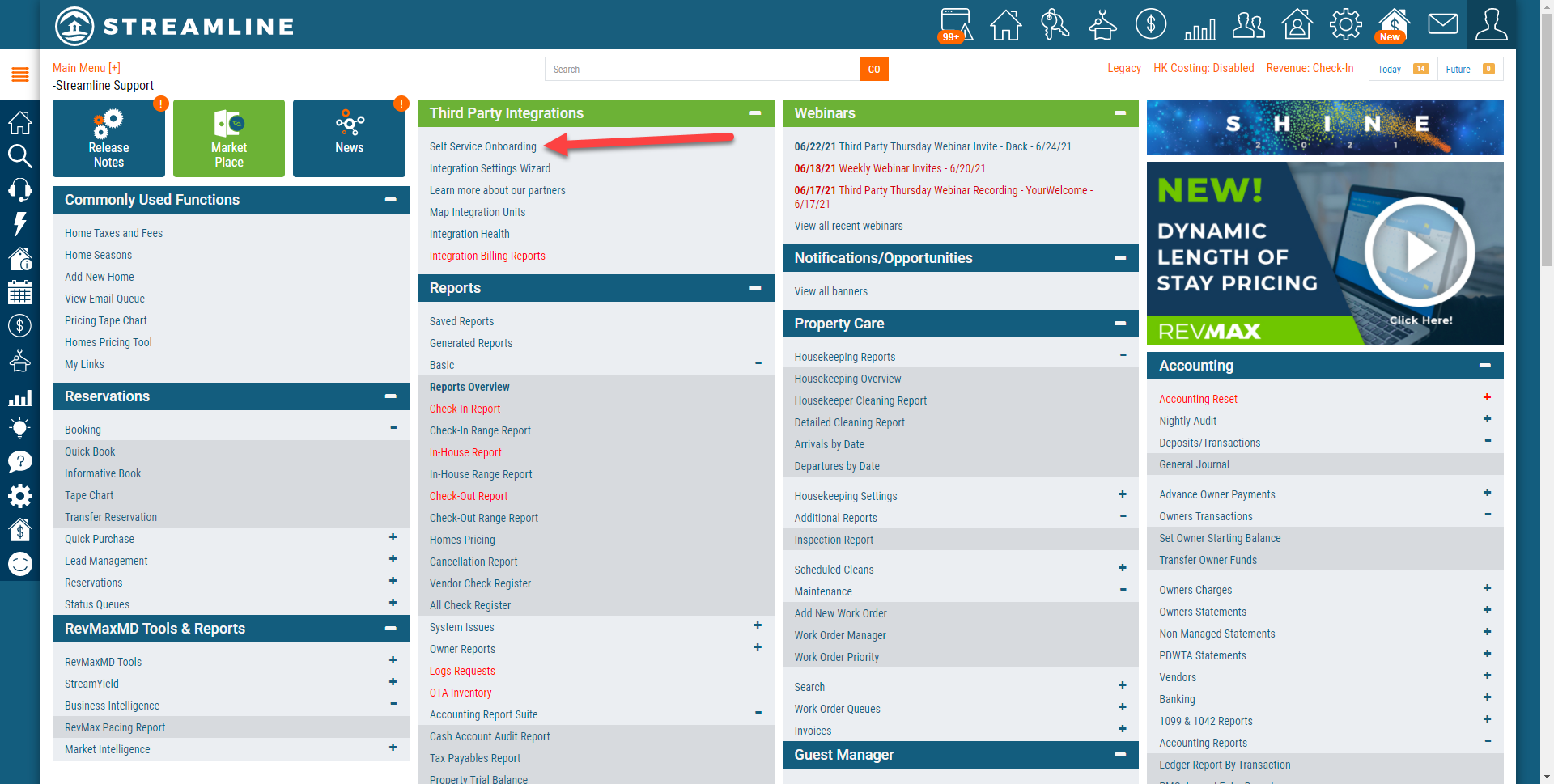Open Main Menu [+] at top left

[x=86, y=68]
